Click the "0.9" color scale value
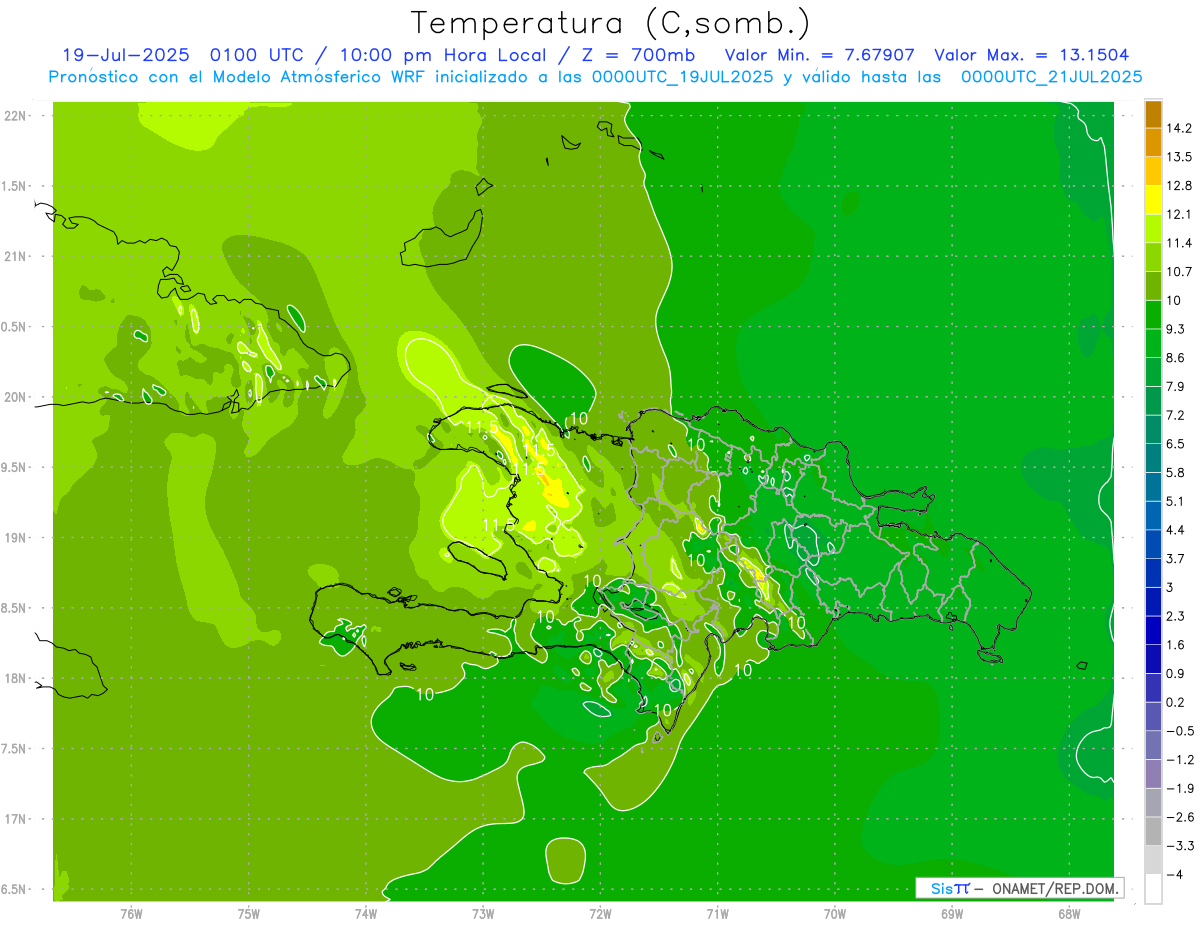Viewport: 1200px width, 927px height. 1176,673
